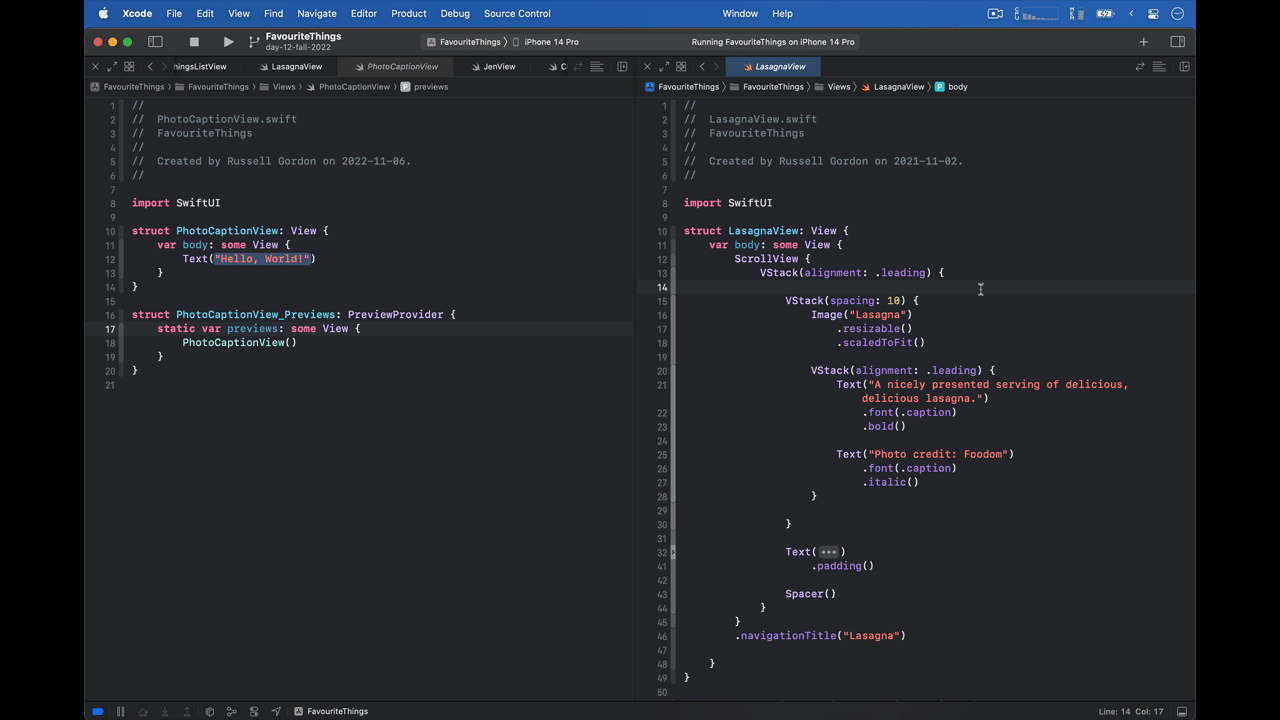Switch to the JenView tab
Image resolution: width=1280 pixels, height=720 pixels.
coord(499,66)
